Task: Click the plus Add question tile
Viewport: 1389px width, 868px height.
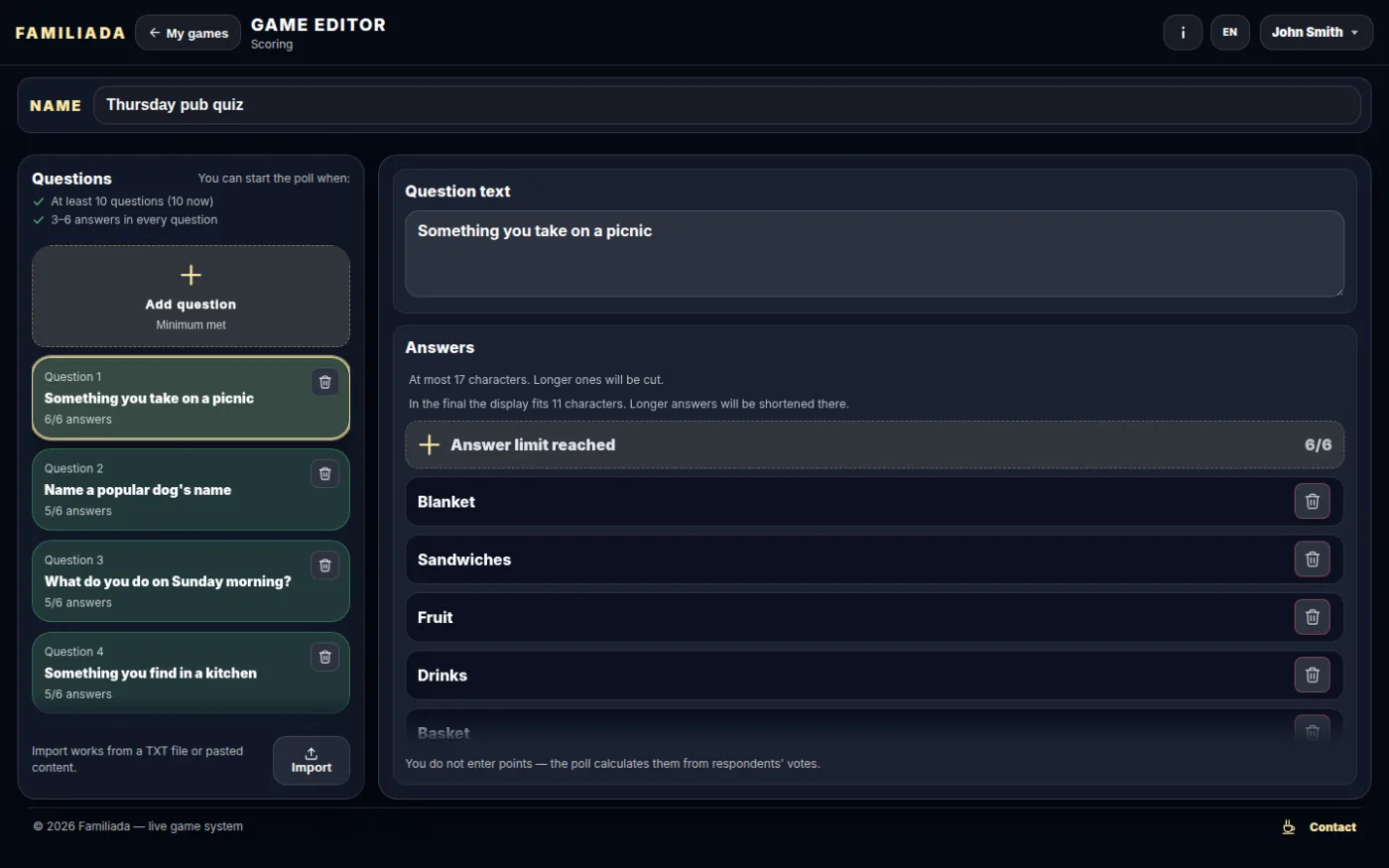Action: tap(190, 296)
